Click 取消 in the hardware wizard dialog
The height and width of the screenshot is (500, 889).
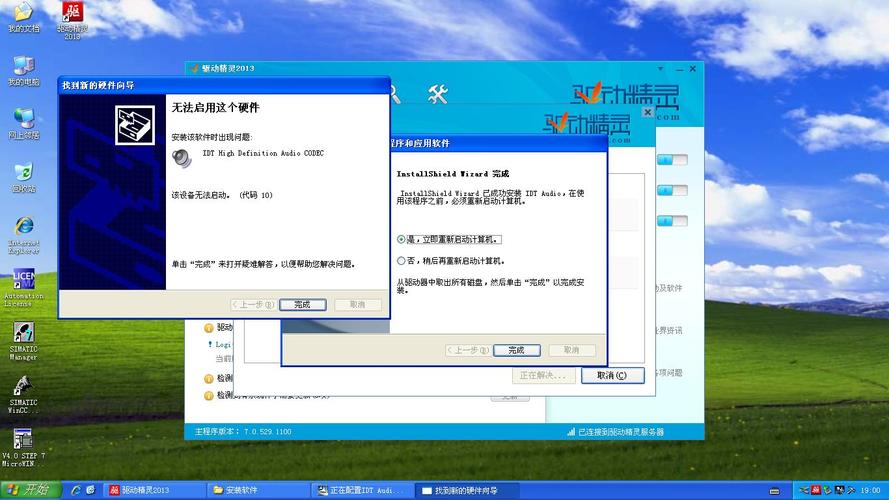[357, 304]
